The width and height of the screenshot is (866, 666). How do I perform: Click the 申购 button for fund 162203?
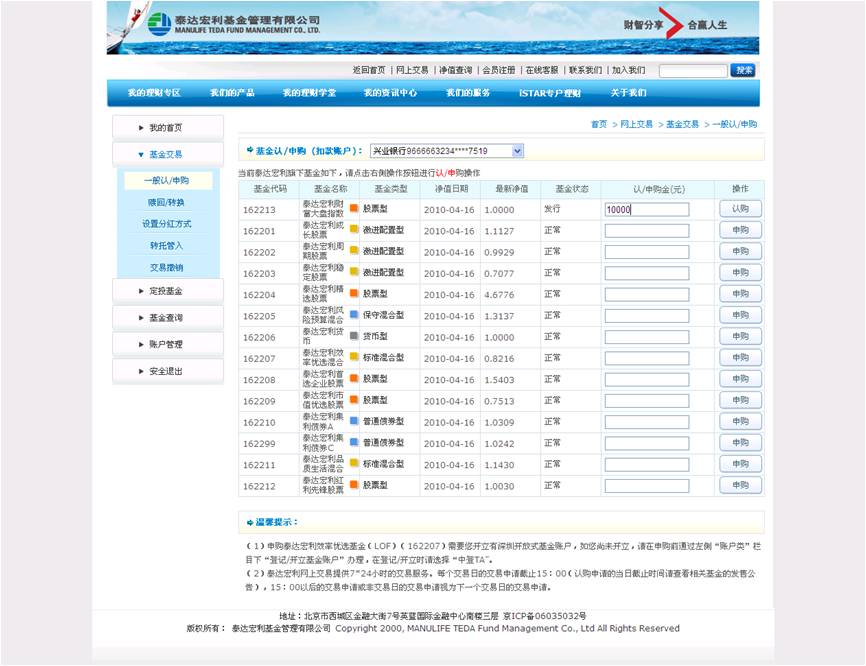tap(741, 272)
